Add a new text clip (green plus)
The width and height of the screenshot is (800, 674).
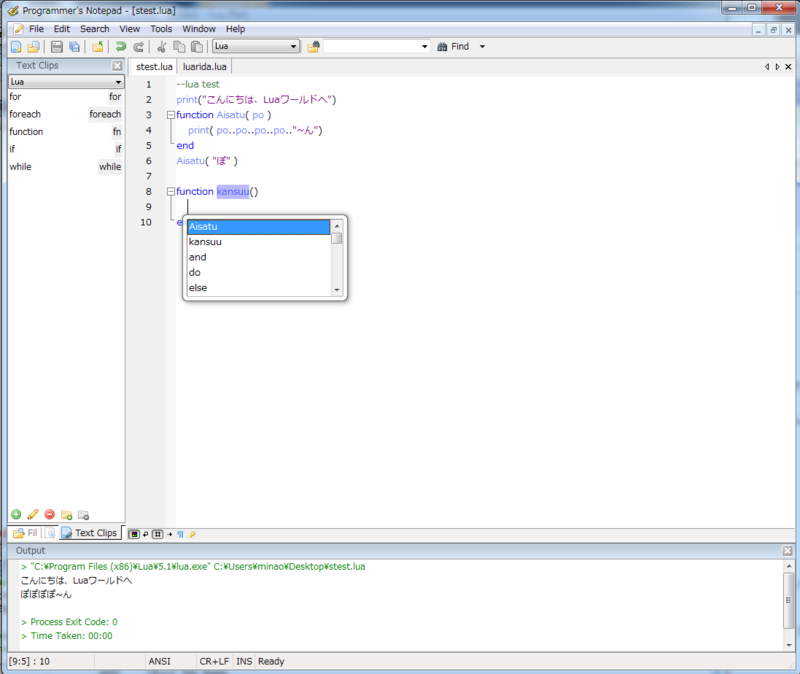[x=16, y=514]
